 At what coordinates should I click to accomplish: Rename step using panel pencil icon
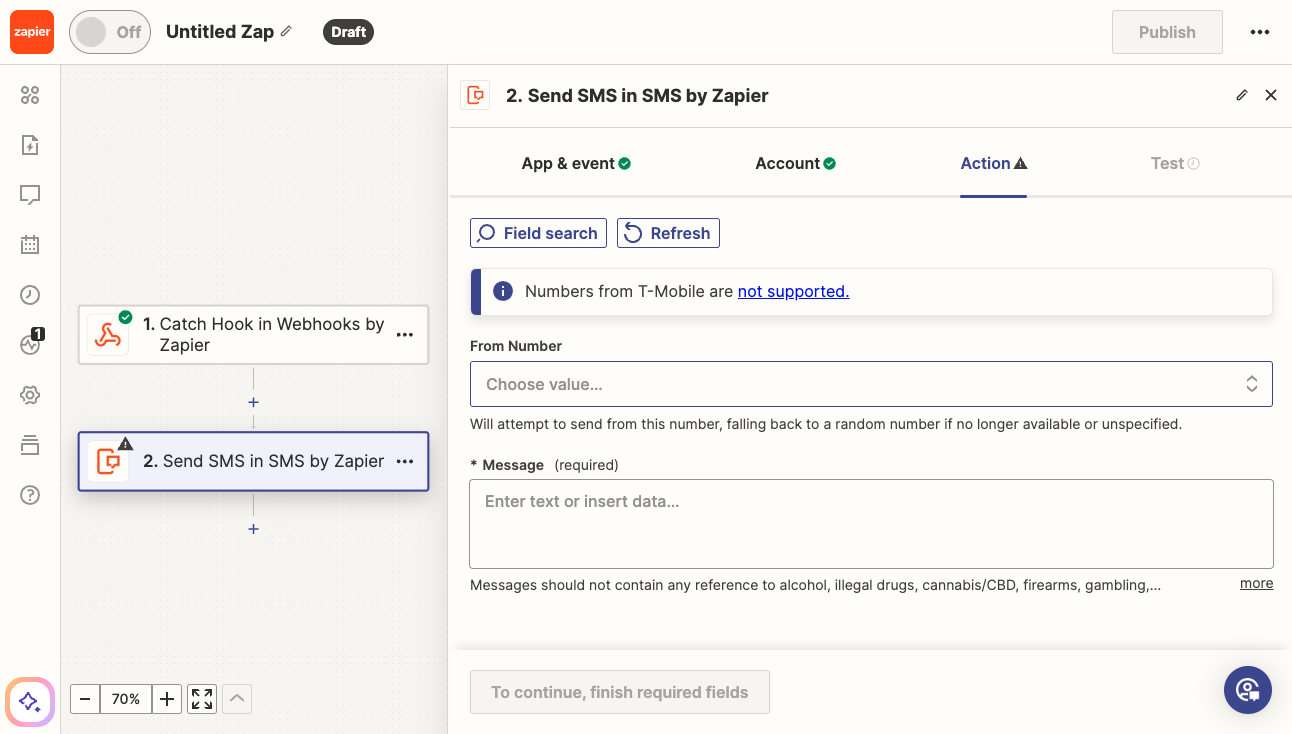(1242, 95)
